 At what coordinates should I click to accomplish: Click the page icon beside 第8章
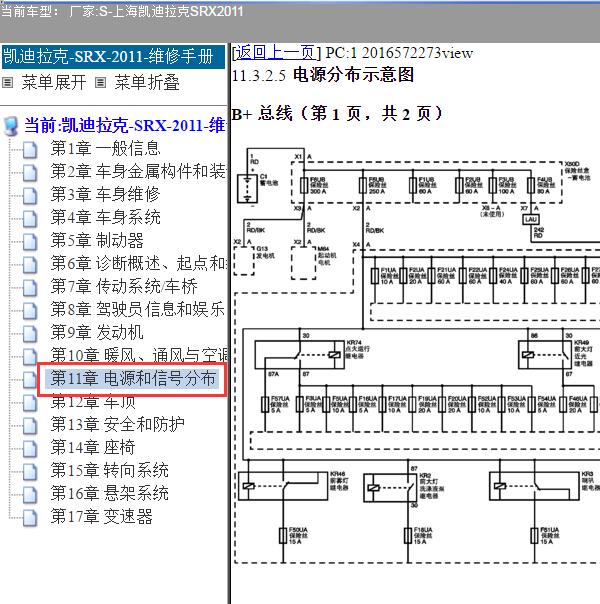tap(30, 311)
